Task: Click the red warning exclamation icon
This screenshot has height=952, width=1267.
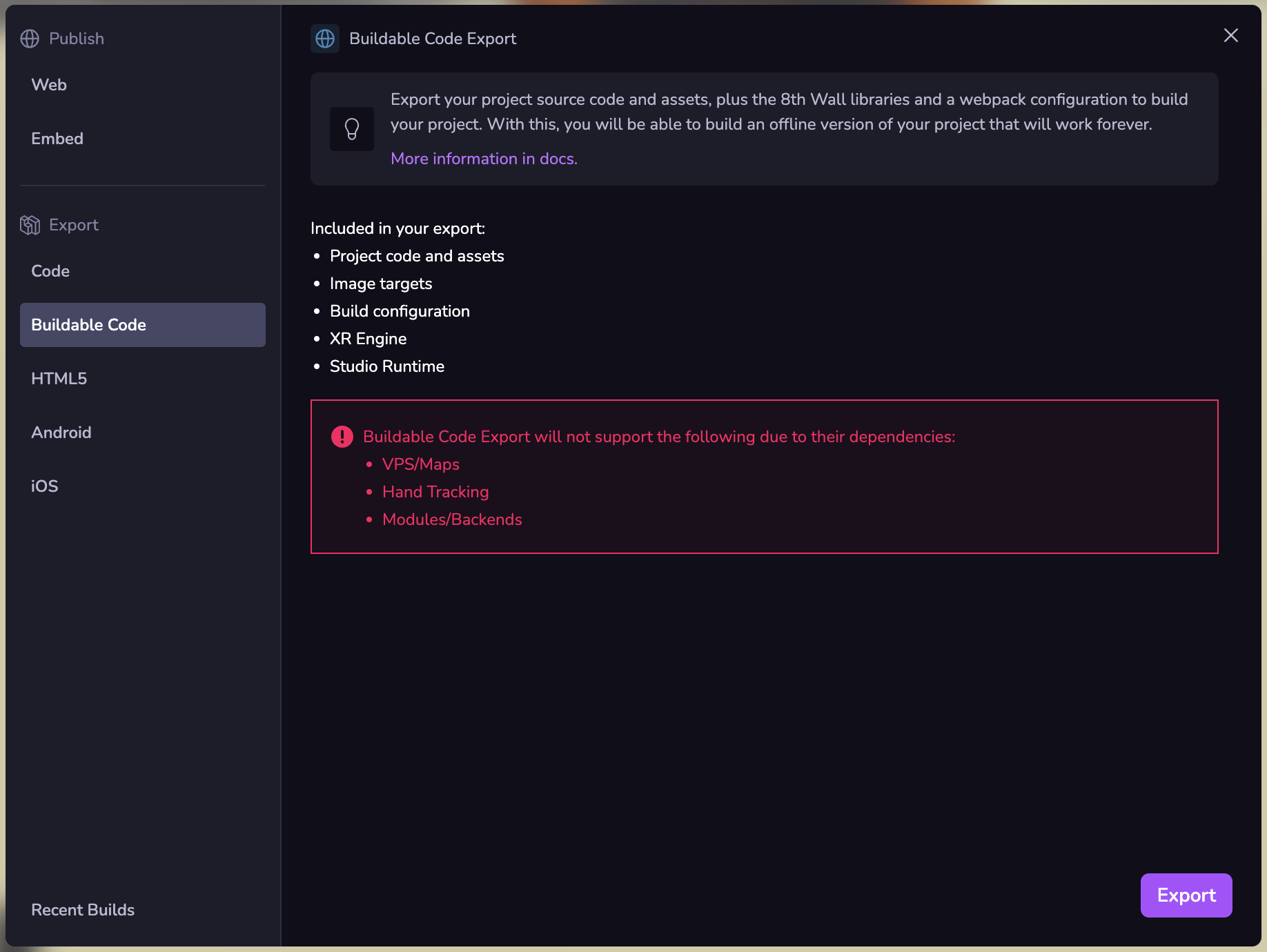Action: [342, 437]
